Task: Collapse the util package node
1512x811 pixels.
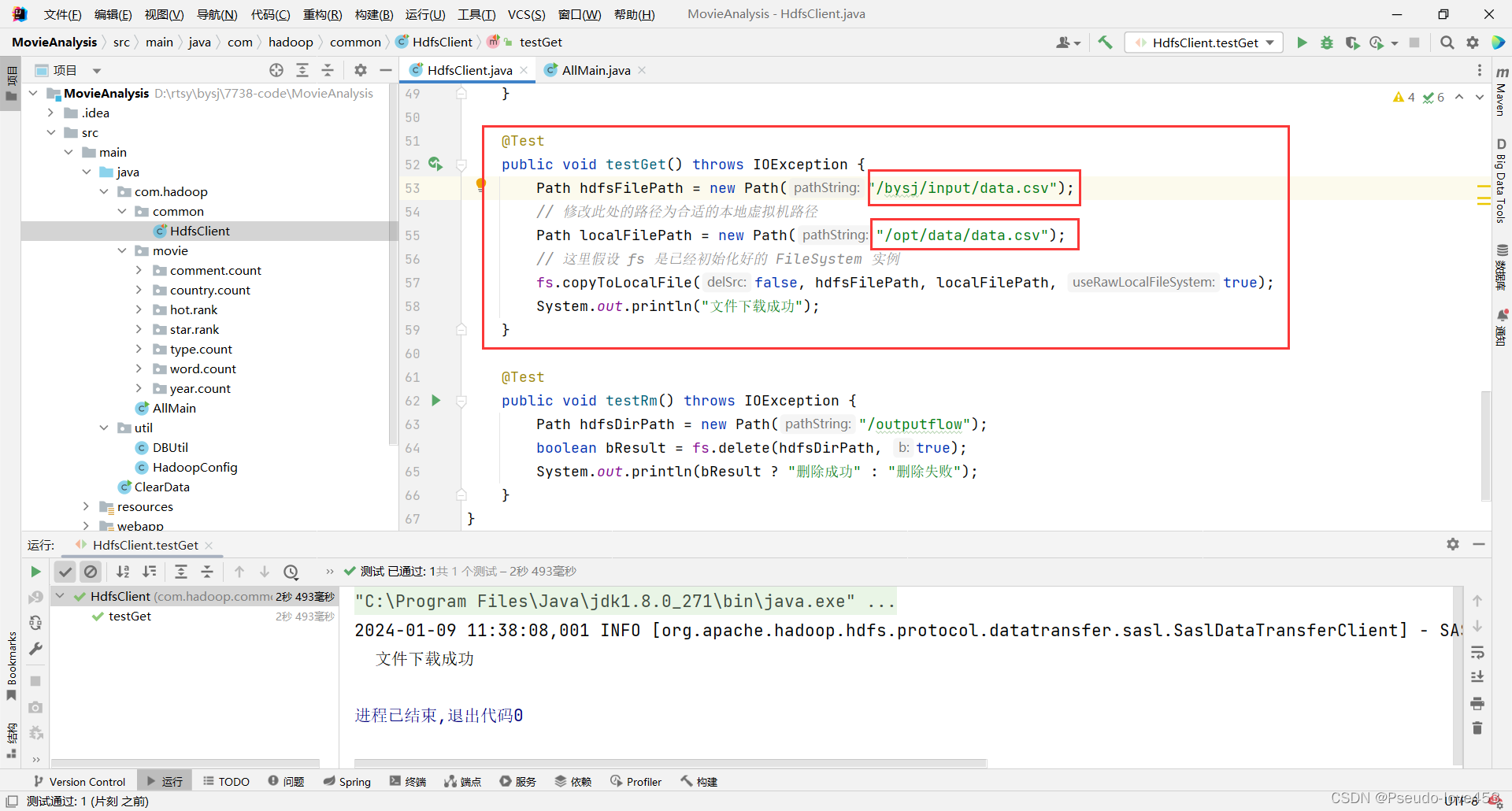Action: tap(104, 428)
